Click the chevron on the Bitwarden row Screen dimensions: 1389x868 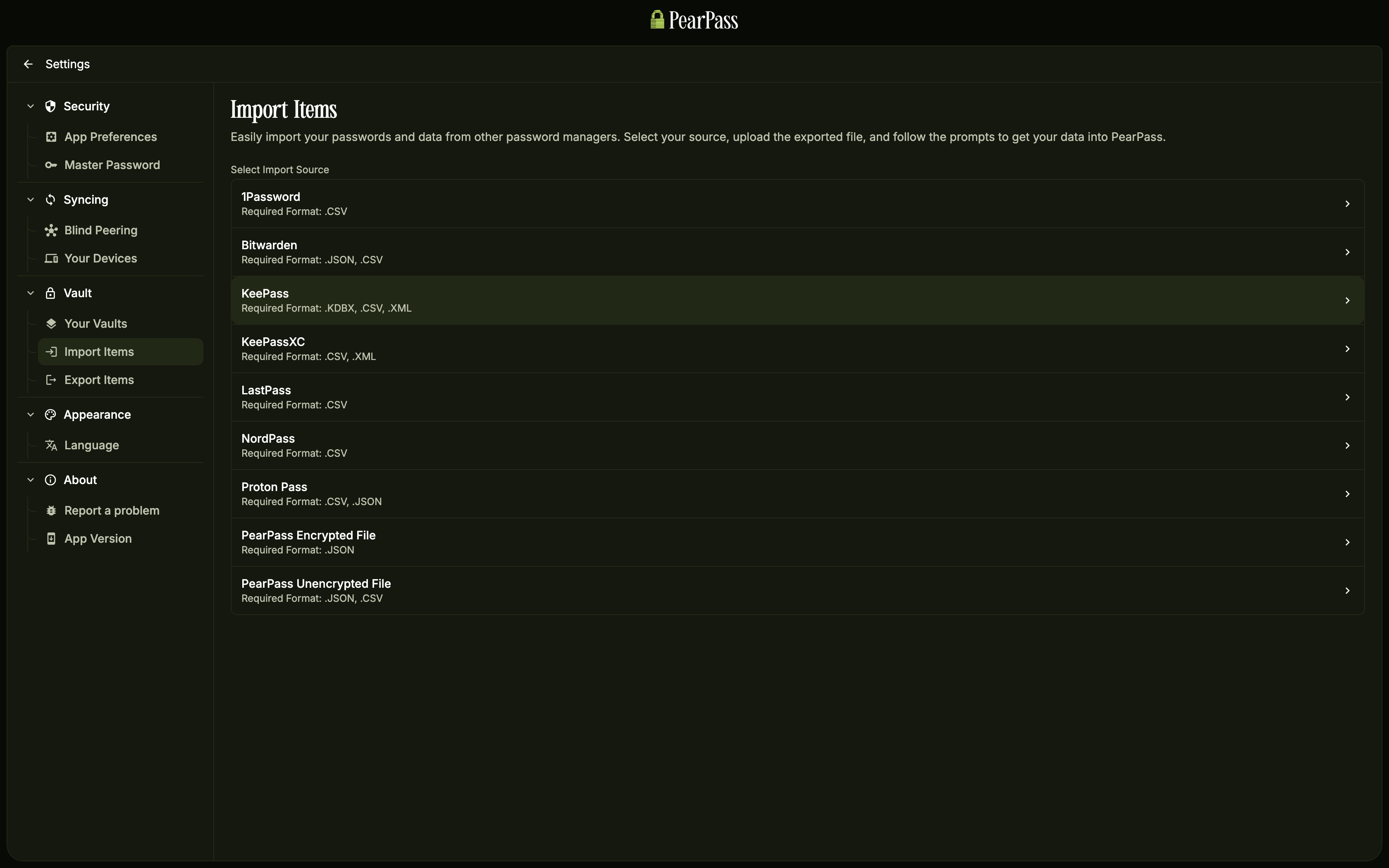[x=1347, y=252]
